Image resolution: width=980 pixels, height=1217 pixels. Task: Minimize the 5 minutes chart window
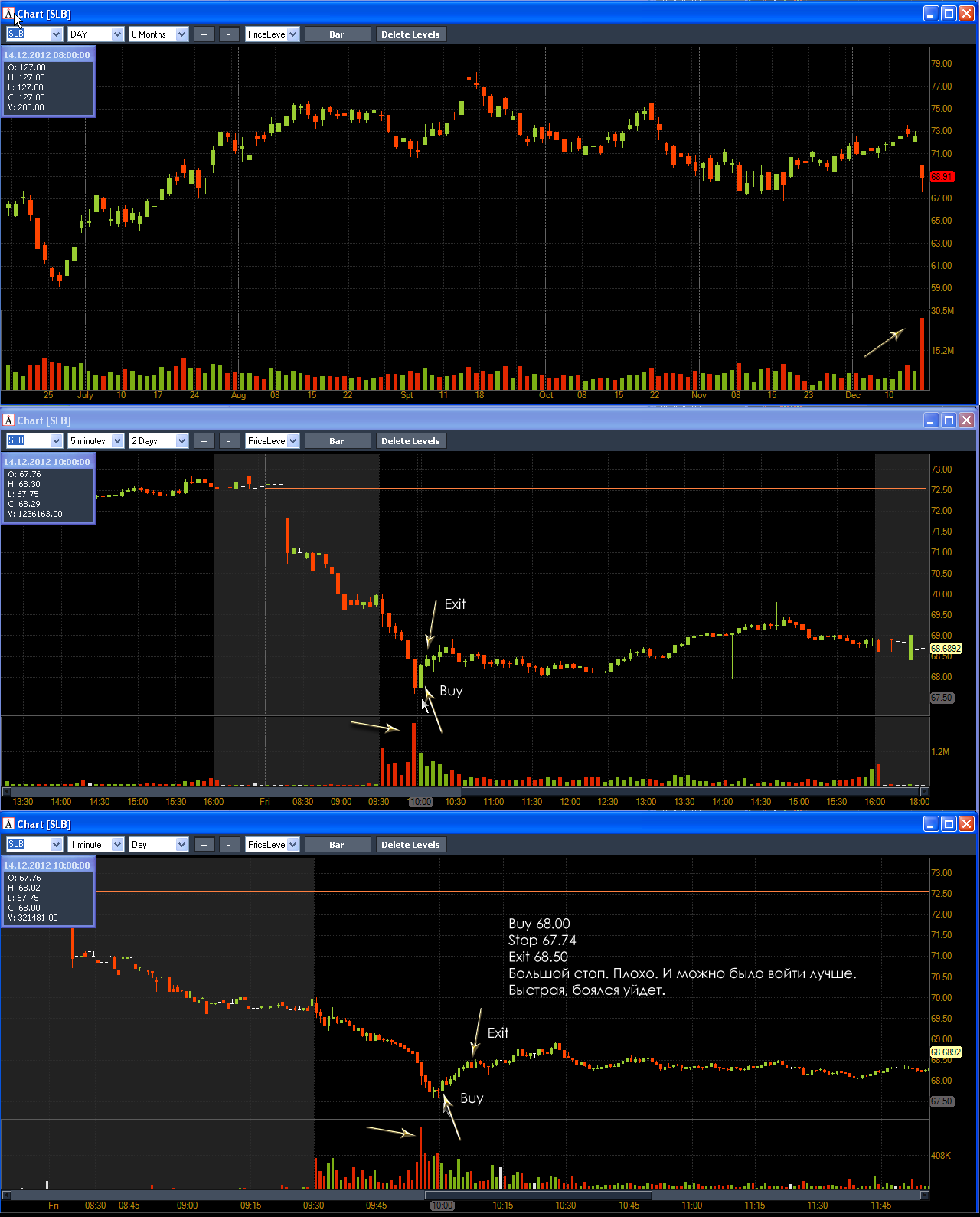(x=931, y=420)
